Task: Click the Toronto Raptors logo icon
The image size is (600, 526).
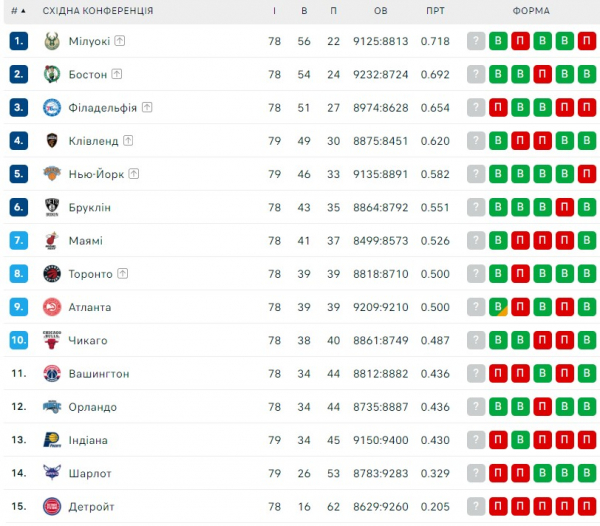Action: point(52,274)
